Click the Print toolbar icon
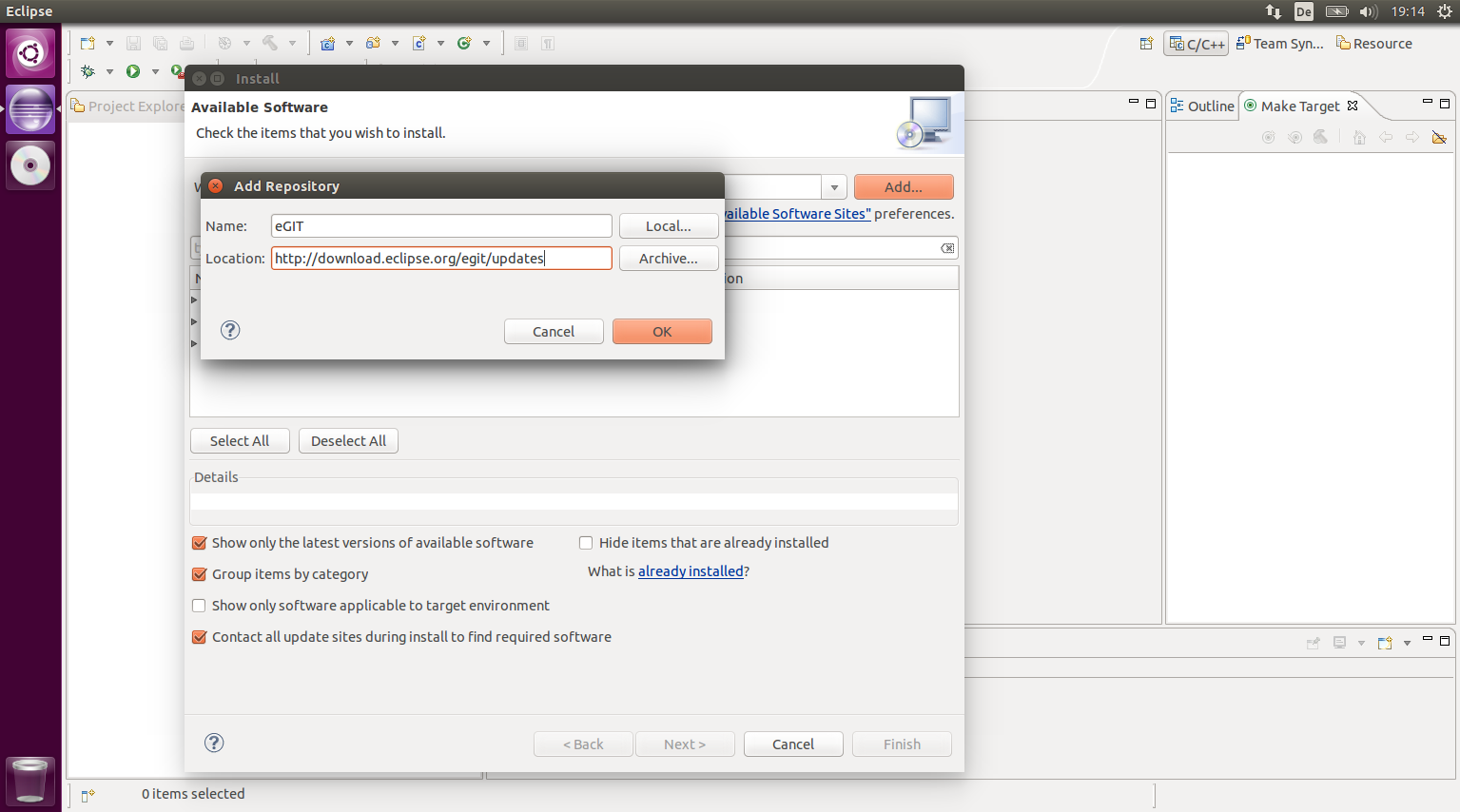The image size is (1460, 812). pyautogui.click(x=186, y=43)
